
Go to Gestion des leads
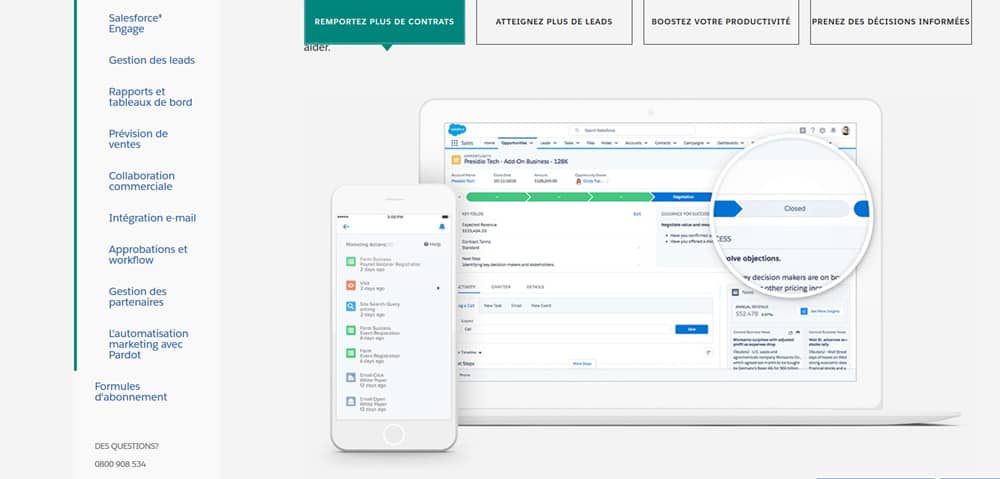click(x=152, y=60)
